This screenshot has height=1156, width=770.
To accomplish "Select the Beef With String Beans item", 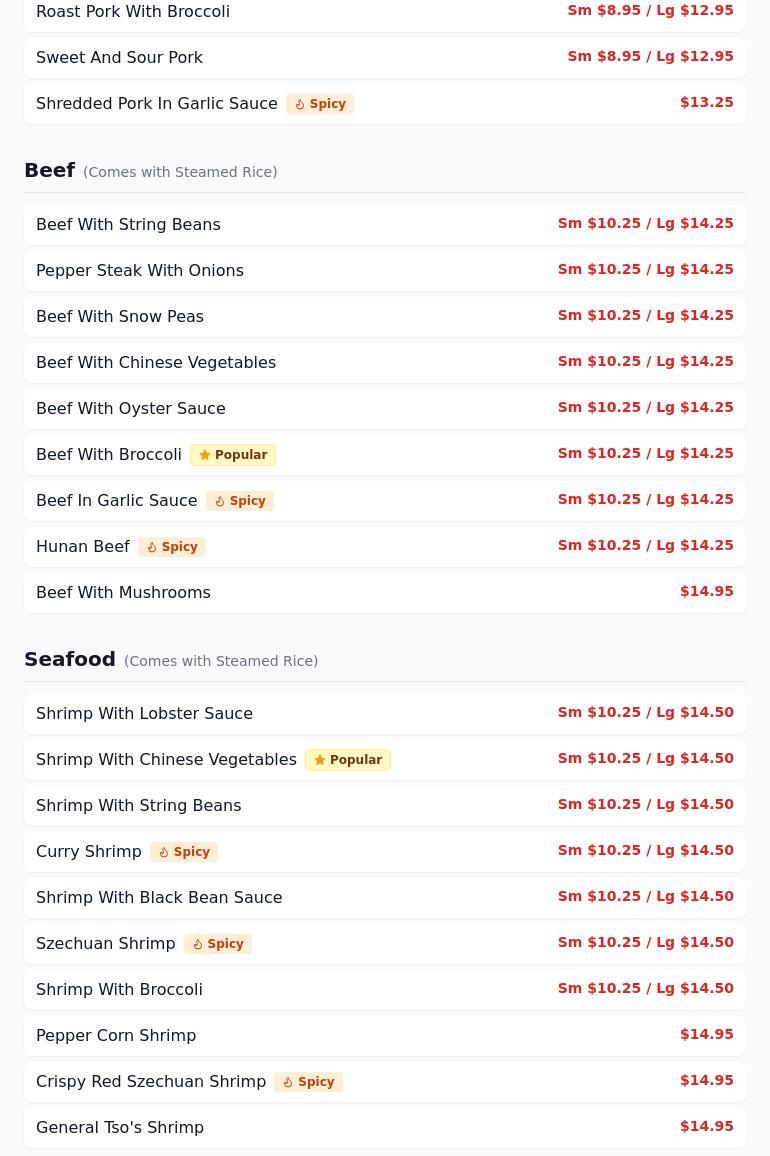I will [x=385, y=225].
